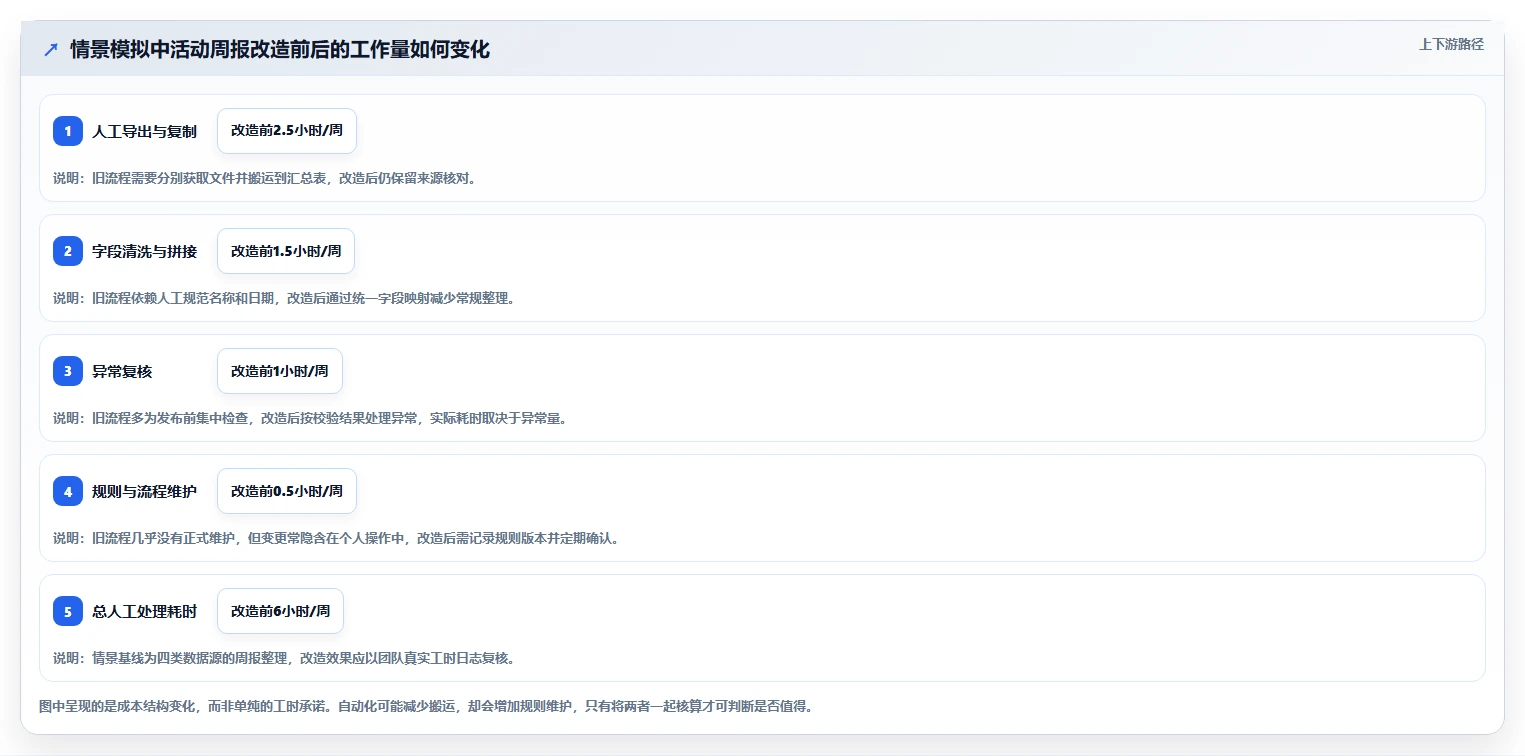
Task: Click the note about 旧流程需要分别获取文件
Action: point(265,179)
